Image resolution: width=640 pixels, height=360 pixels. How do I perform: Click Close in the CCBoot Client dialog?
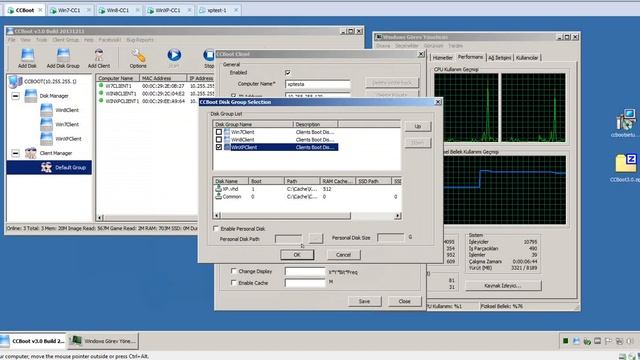point(404,301)
